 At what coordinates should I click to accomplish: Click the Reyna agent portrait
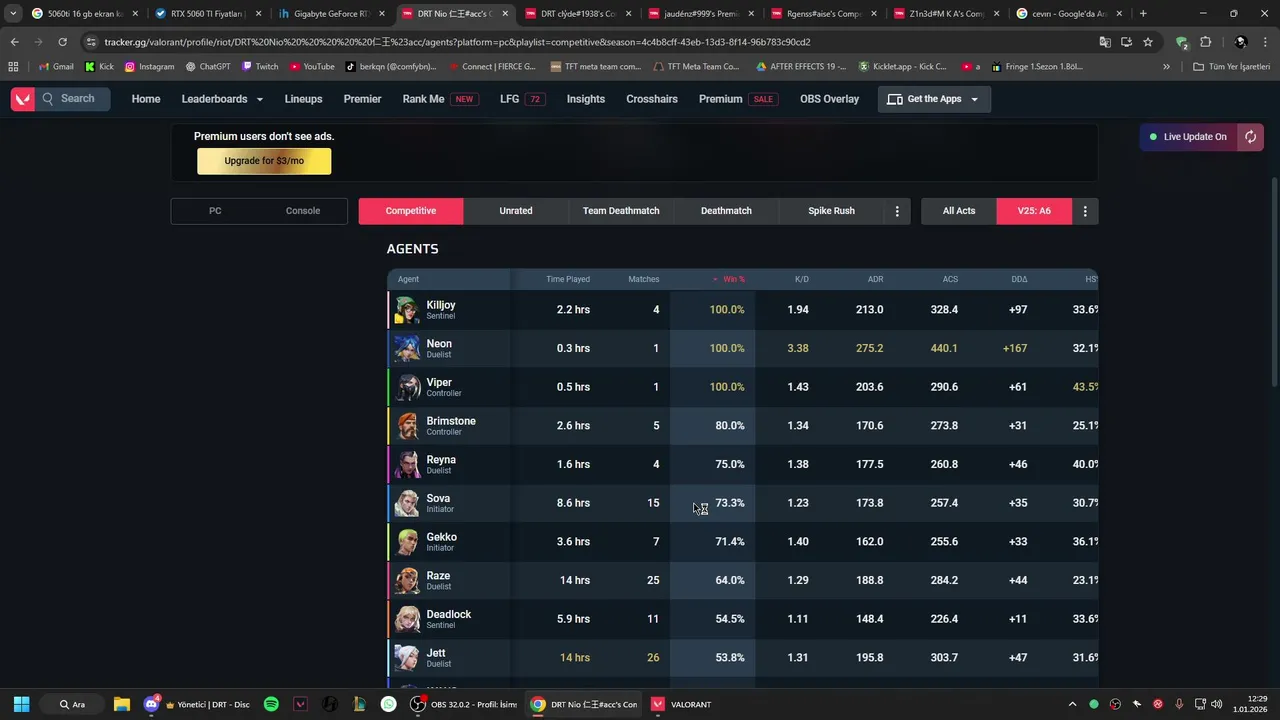407,464
